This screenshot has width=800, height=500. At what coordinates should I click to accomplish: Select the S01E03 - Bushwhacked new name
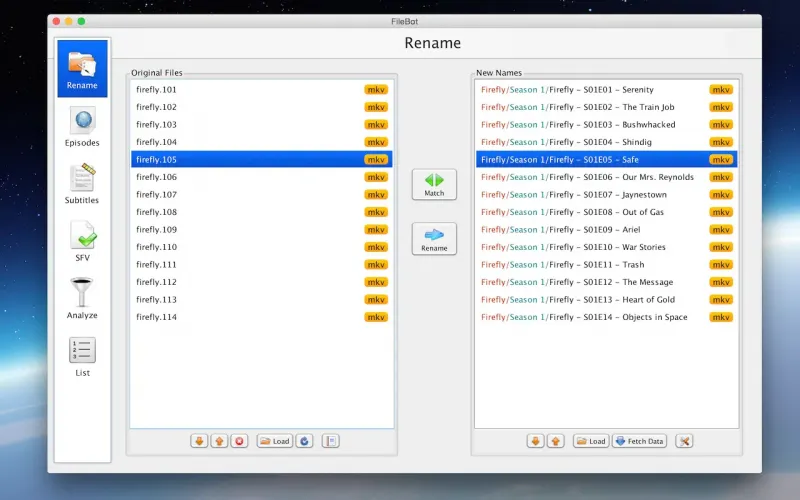607,124
